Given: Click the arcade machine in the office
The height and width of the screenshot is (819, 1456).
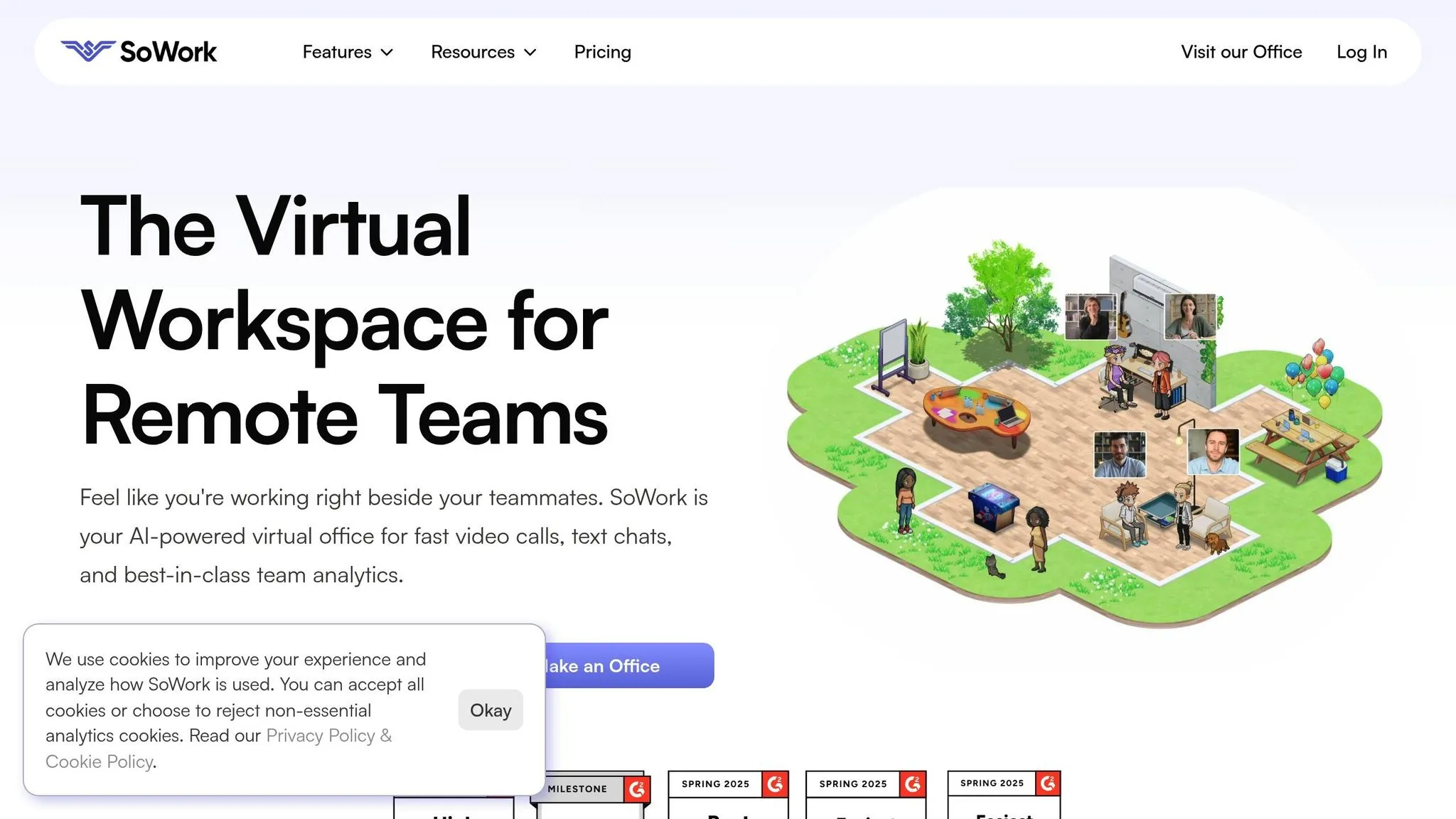Looking at the screenshot, I should pos(992,505).
